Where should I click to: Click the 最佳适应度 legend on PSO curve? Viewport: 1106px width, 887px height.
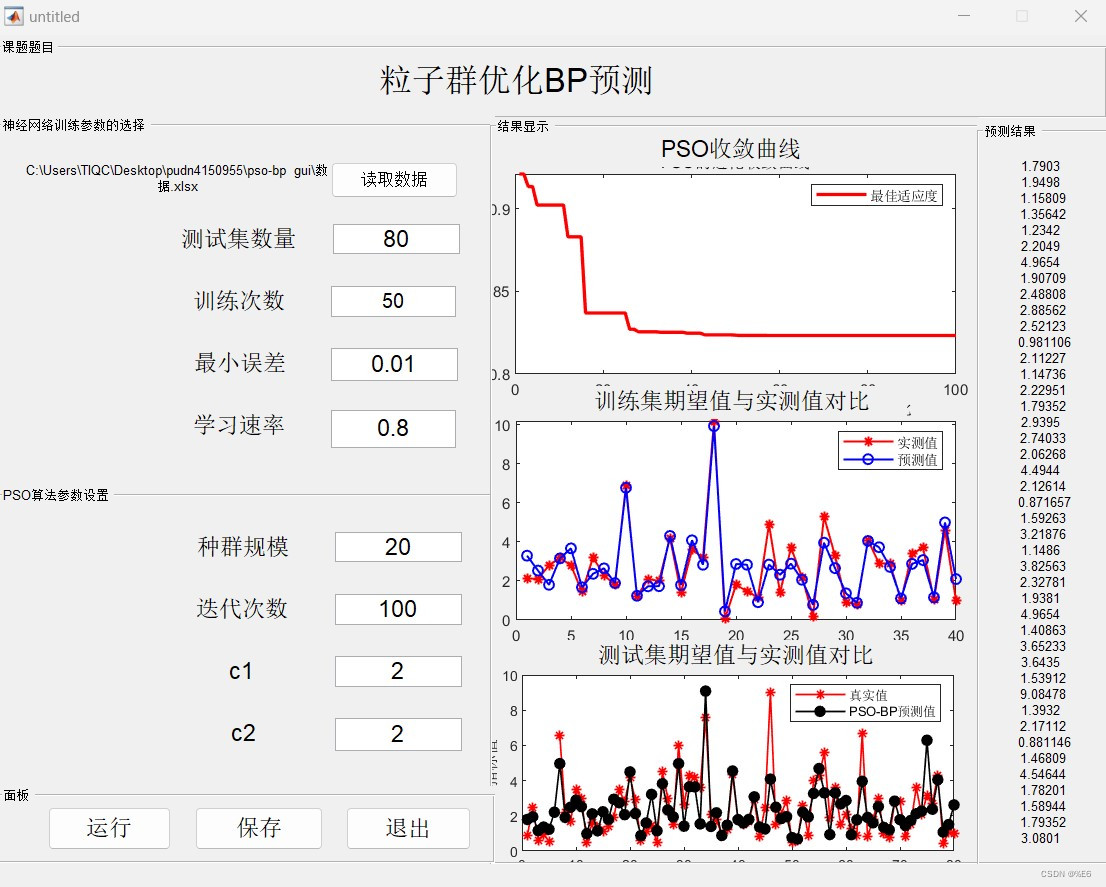click(x=878, y=194)
